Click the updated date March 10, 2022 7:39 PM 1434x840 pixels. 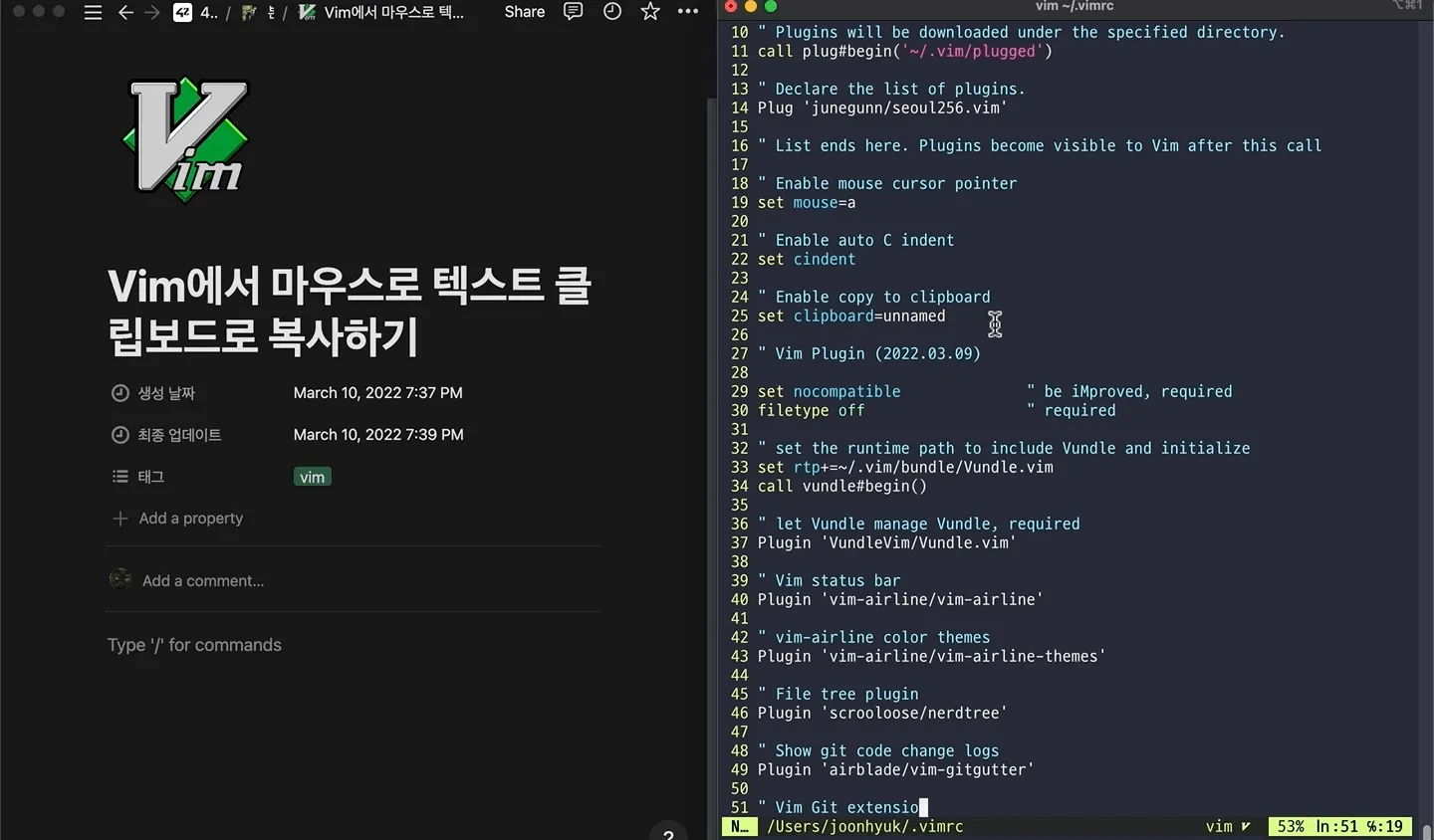click(378, 435)
